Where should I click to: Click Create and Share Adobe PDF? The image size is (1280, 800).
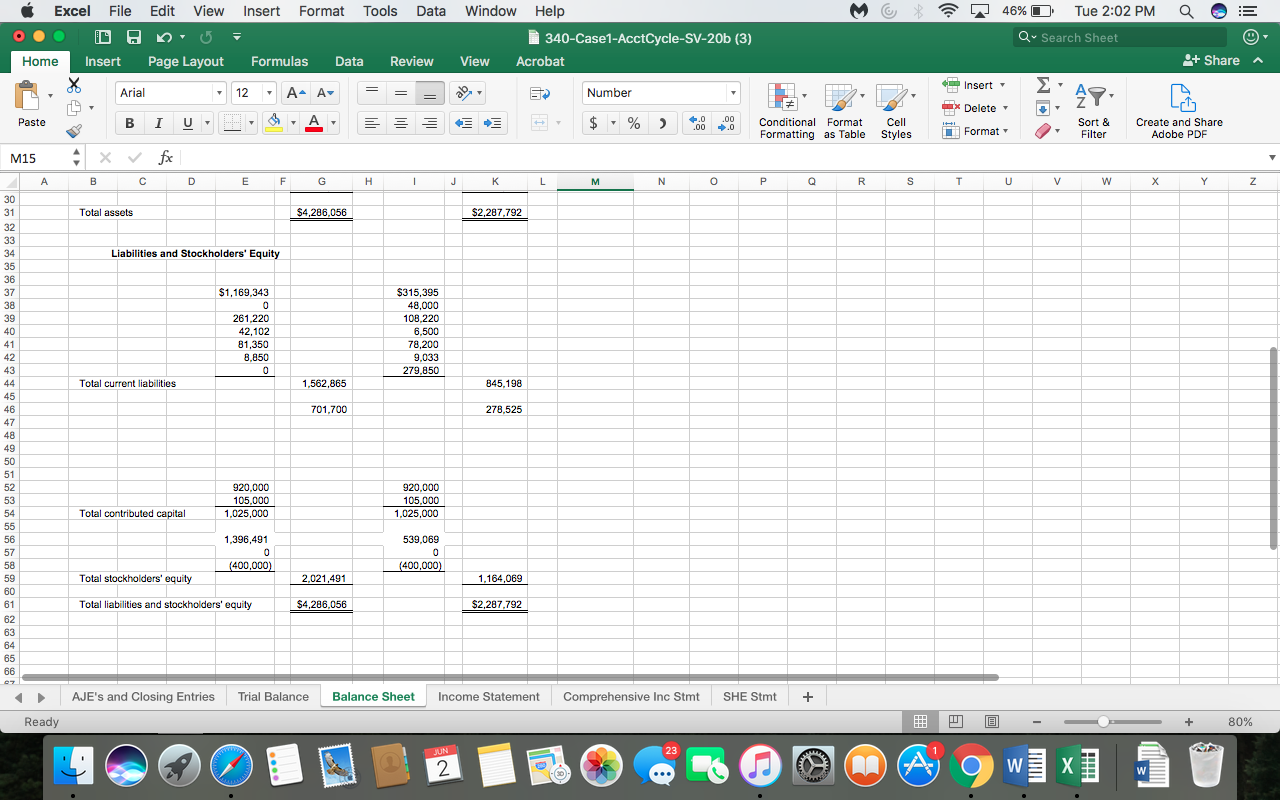click(1179, 110)
